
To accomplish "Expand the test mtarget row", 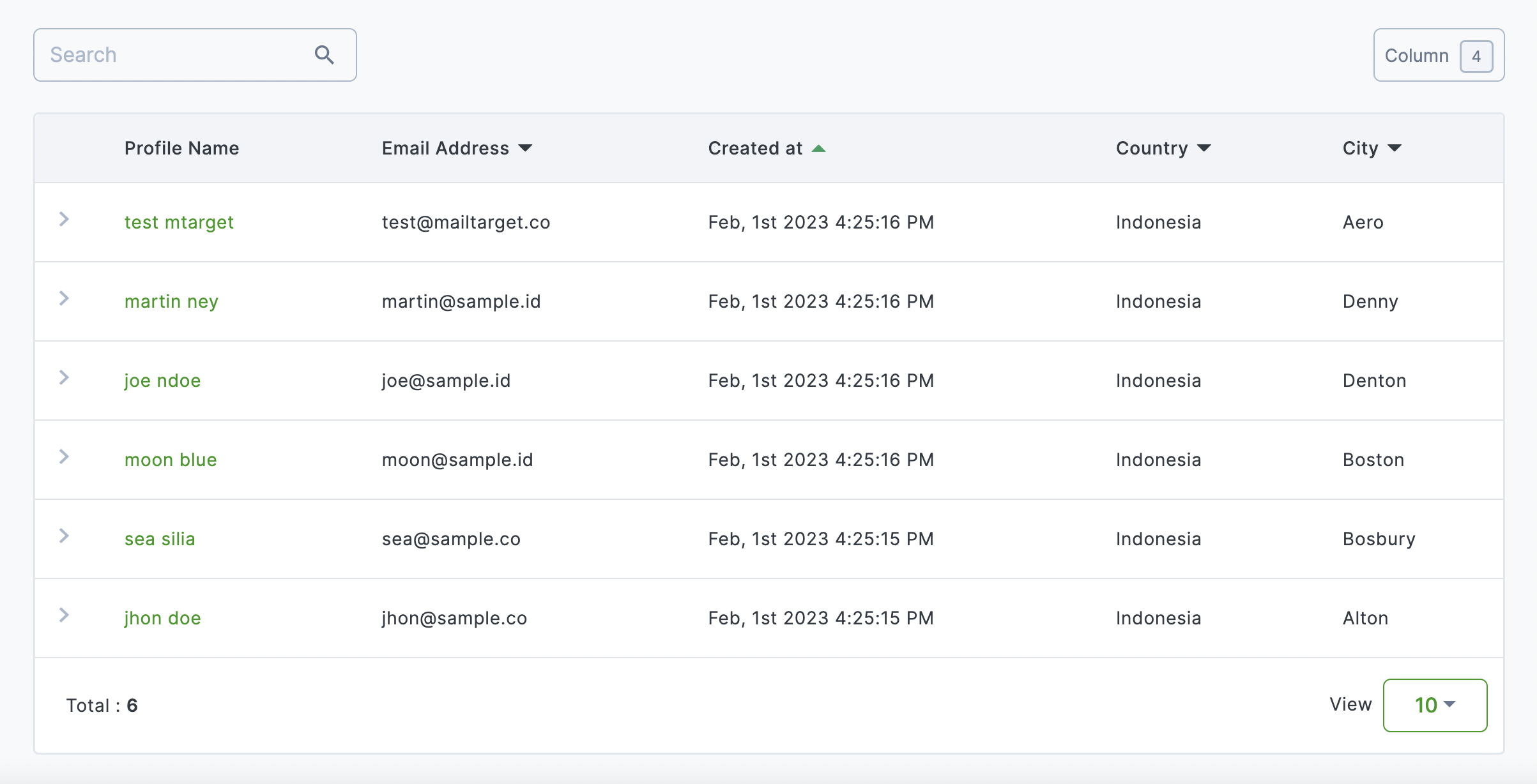I will (64, 220).
